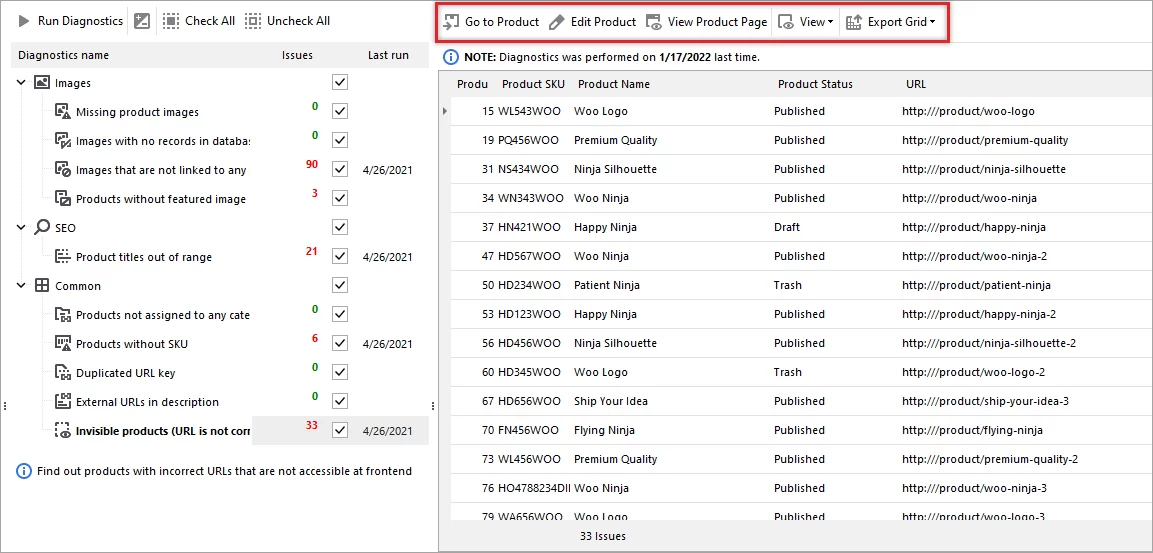Screen dimensions: 1153x553
Task: Uncheck the Products without SKU checkbox
Action: (340, 343)
